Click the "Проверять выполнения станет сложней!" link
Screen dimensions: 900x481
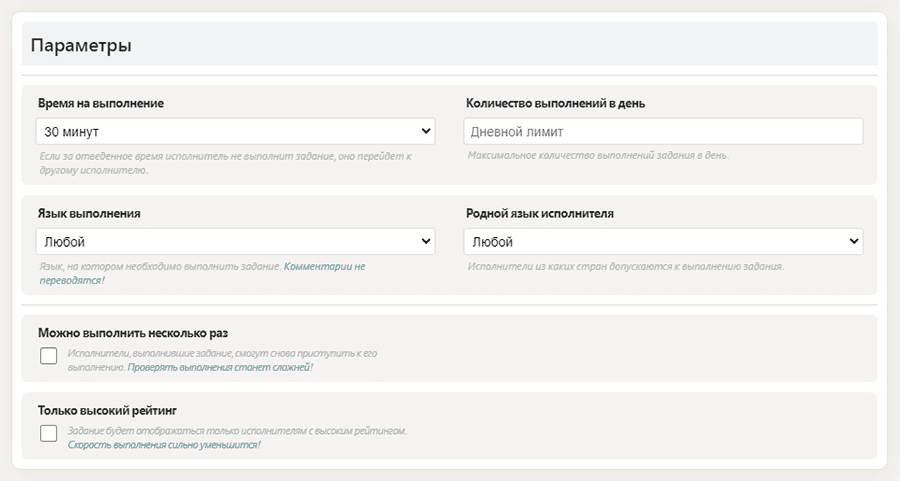220,368
